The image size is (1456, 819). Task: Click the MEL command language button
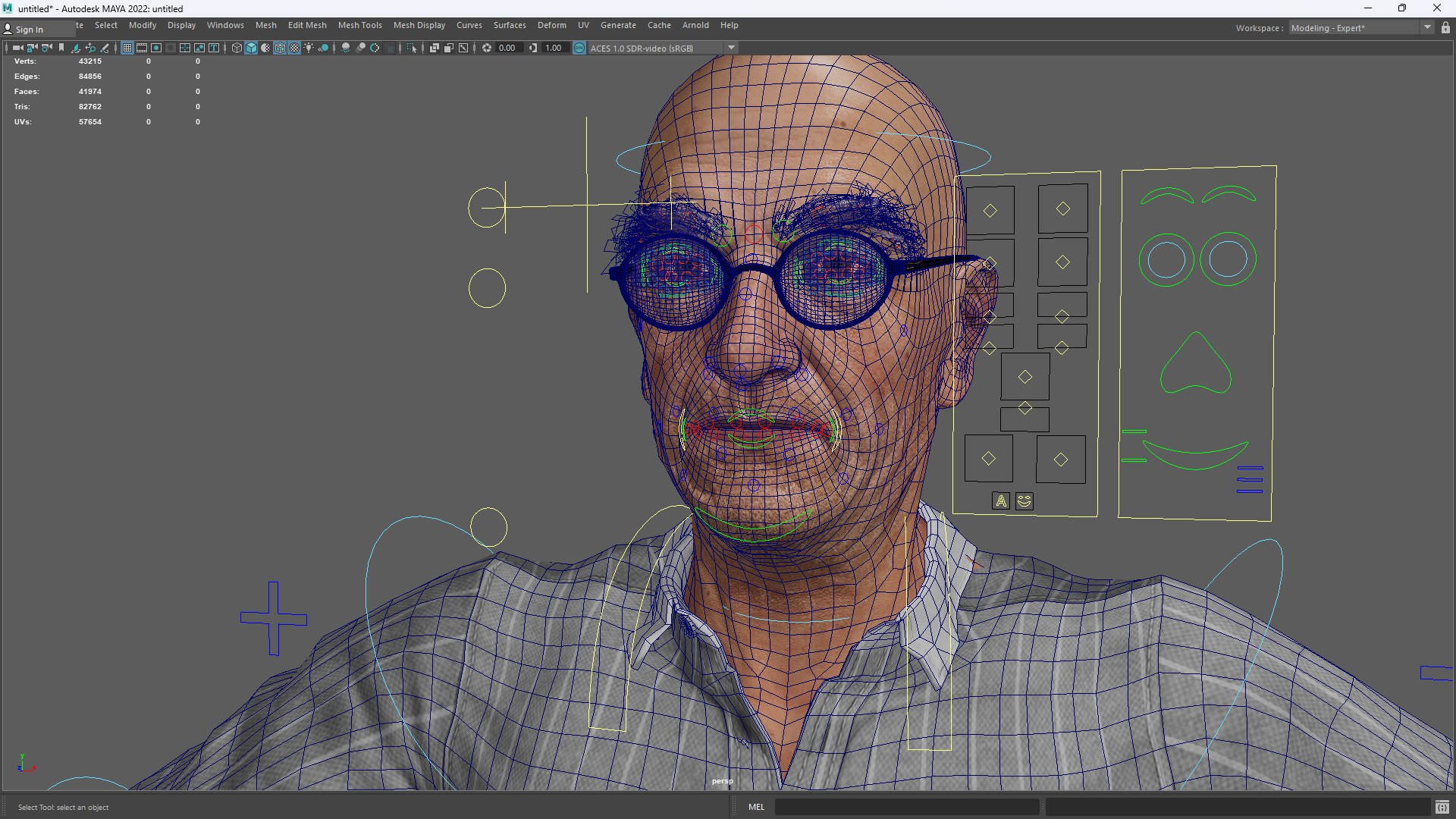click(756, 807)
